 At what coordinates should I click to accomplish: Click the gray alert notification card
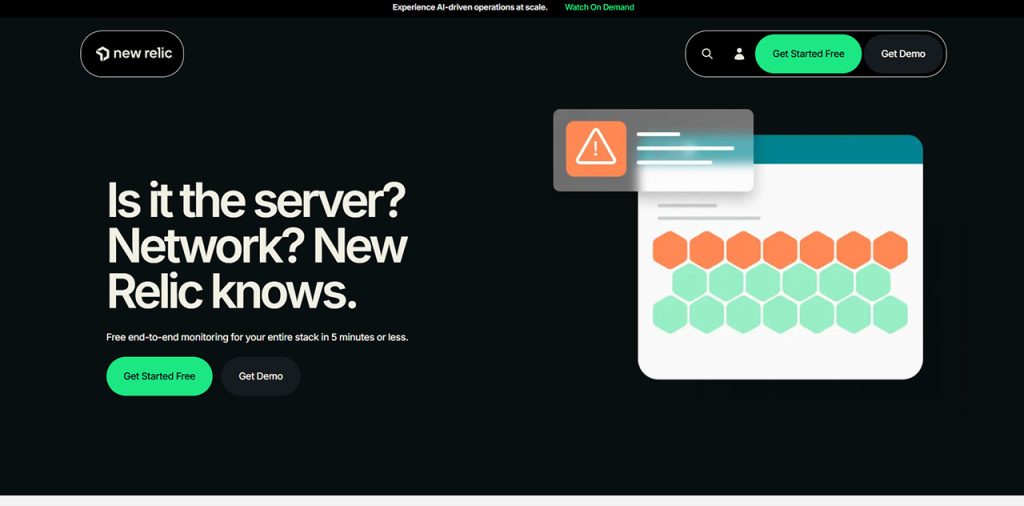tap(653, 150)
